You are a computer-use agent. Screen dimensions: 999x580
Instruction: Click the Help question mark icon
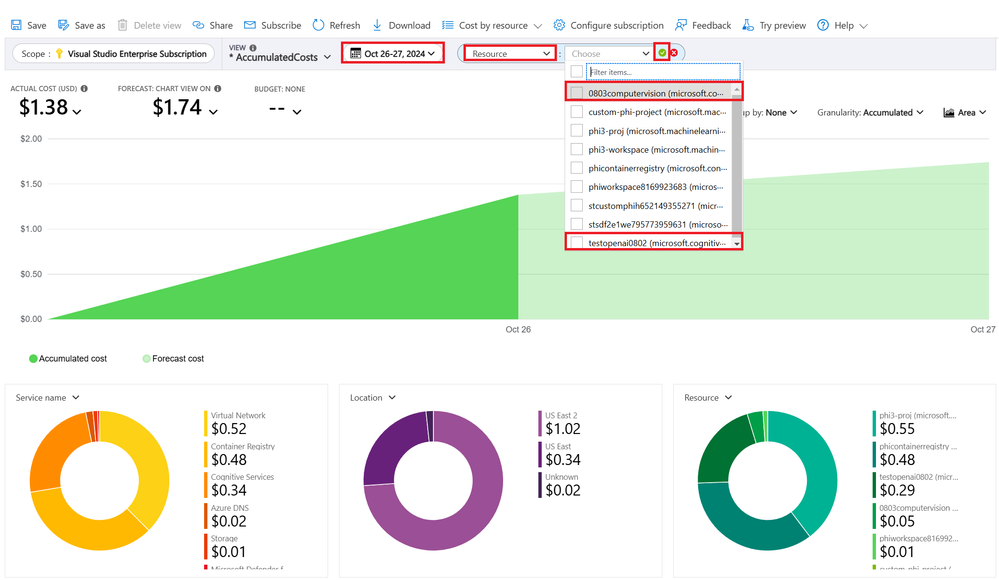tap(823, 25)
